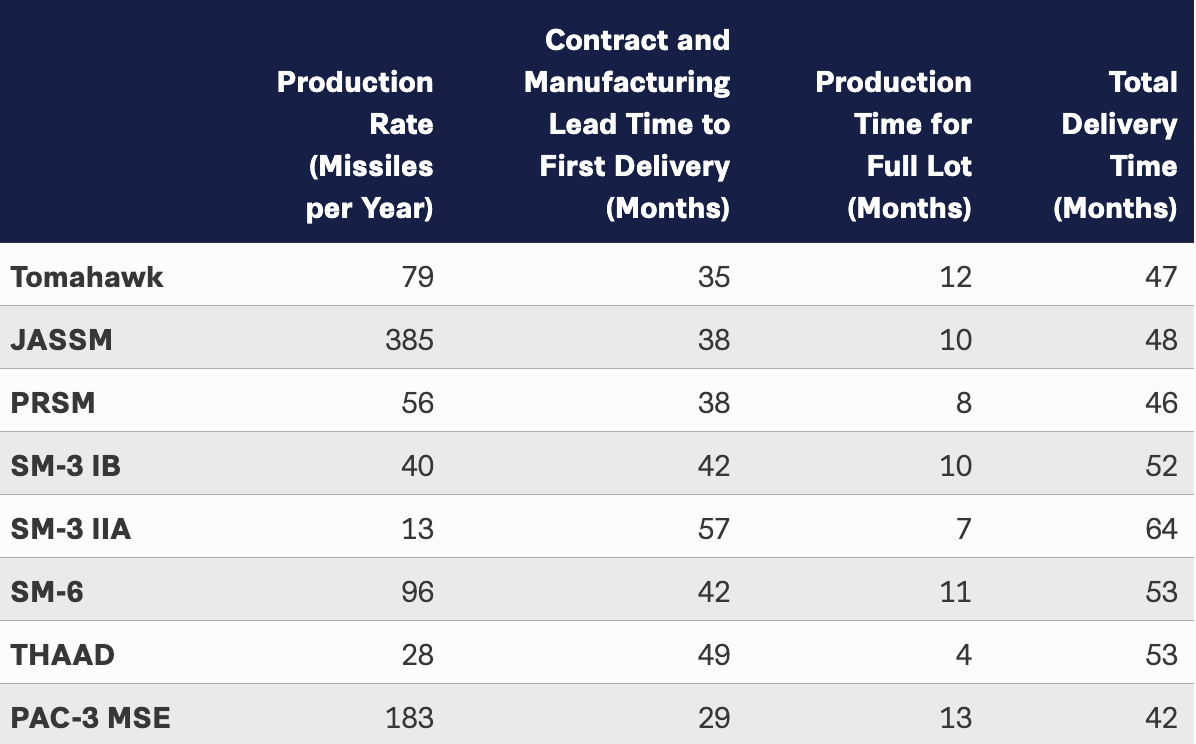Select the PAC-3 MSE row label
Image resolution: width=1196 pixels, height=744 pixels.
tap(91, 718)
